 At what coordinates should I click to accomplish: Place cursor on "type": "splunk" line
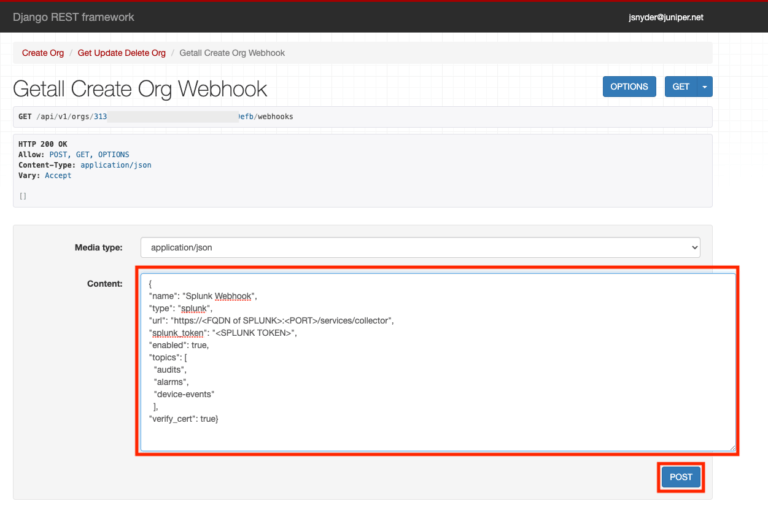pyautogui.click(x=180, y=308)
